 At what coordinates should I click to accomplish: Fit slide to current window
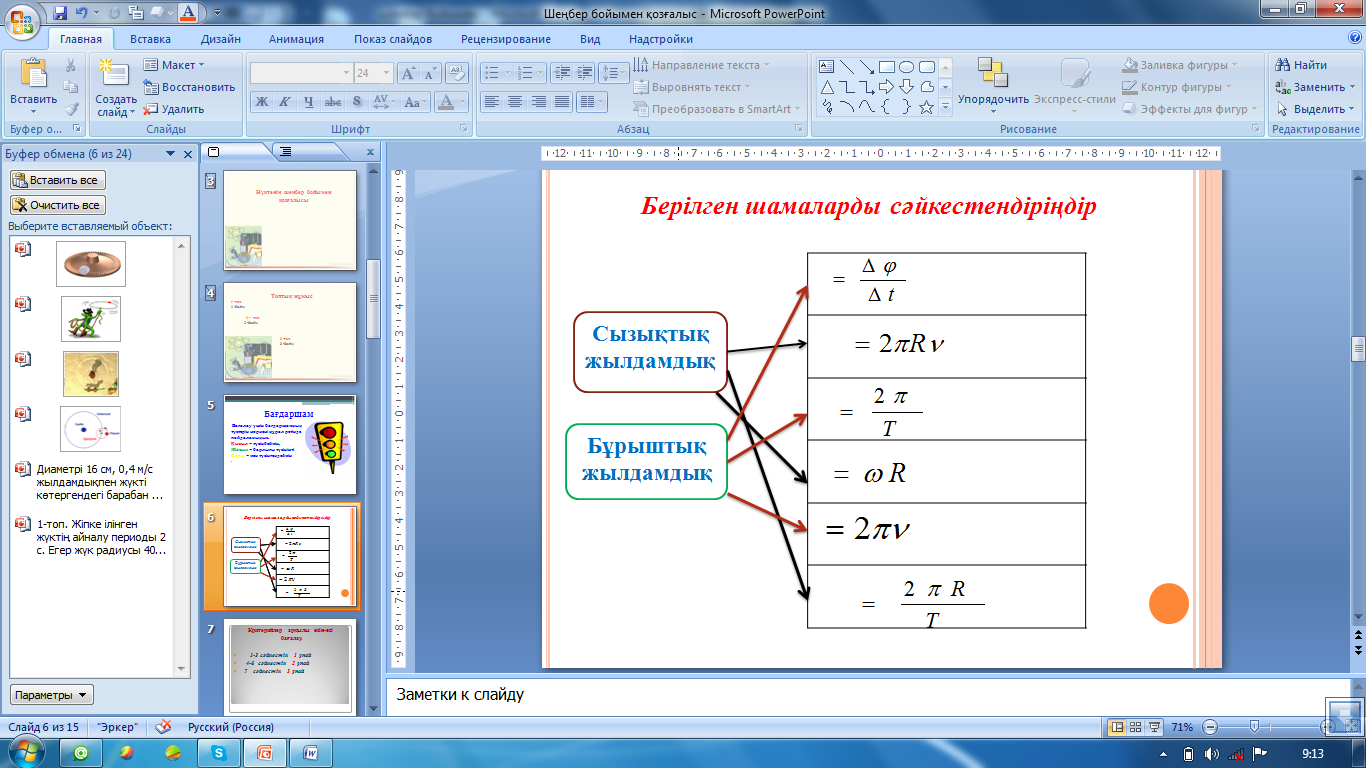(1353, 727)
